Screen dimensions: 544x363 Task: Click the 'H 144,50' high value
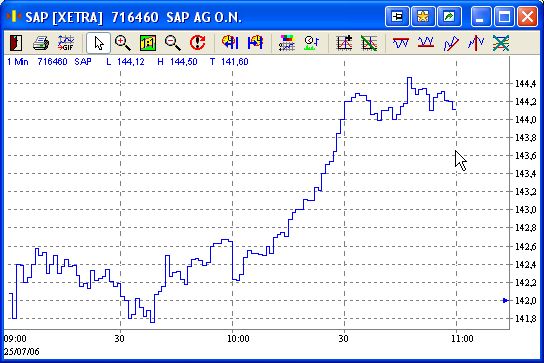(177, 62)
